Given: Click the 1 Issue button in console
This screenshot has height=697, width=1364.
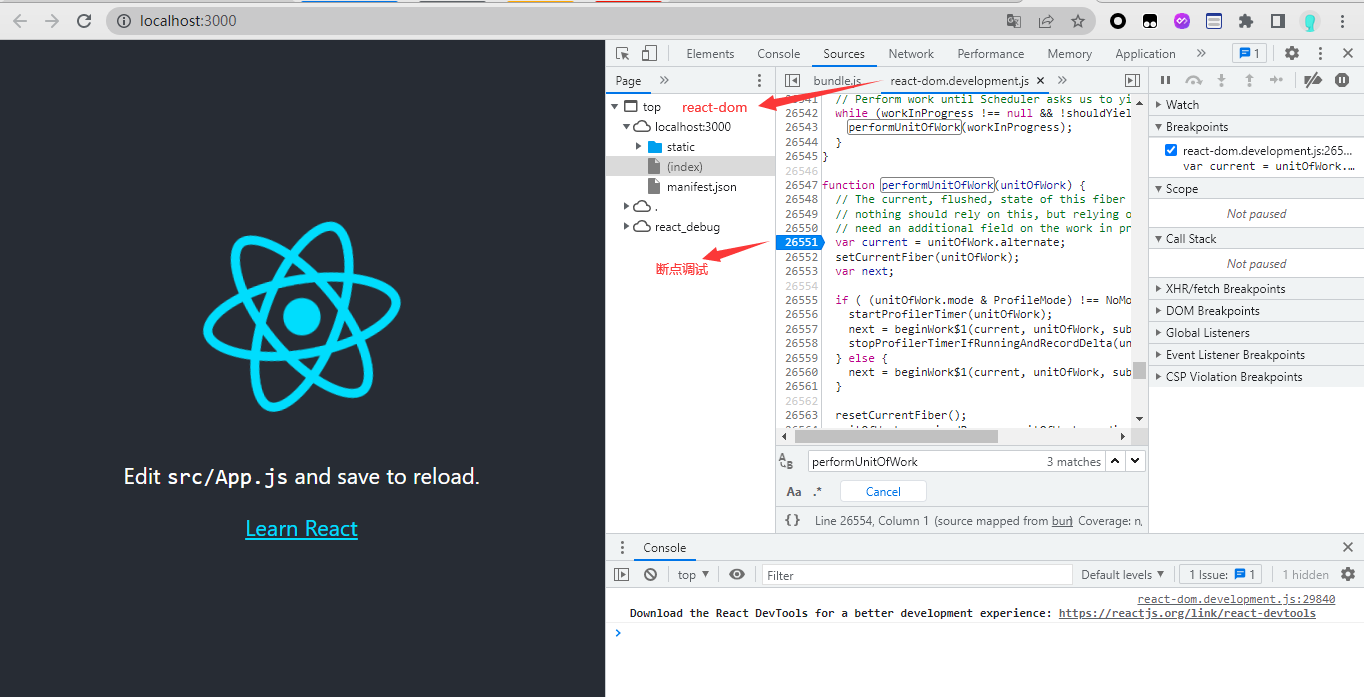Looking at the screenshot, I should (1220, 575).
